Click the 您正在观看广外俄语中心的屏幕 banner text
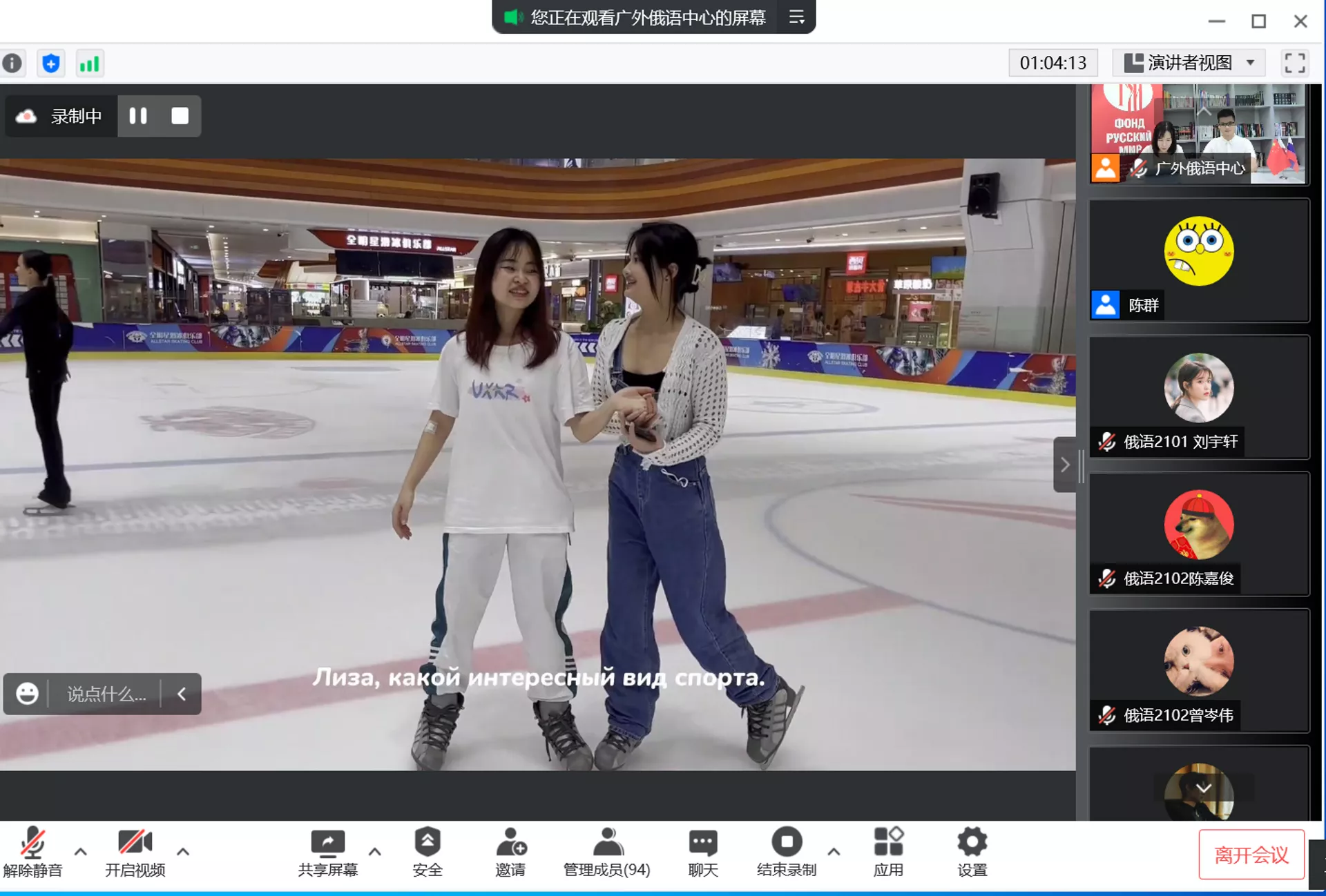 tap(648, 17)
